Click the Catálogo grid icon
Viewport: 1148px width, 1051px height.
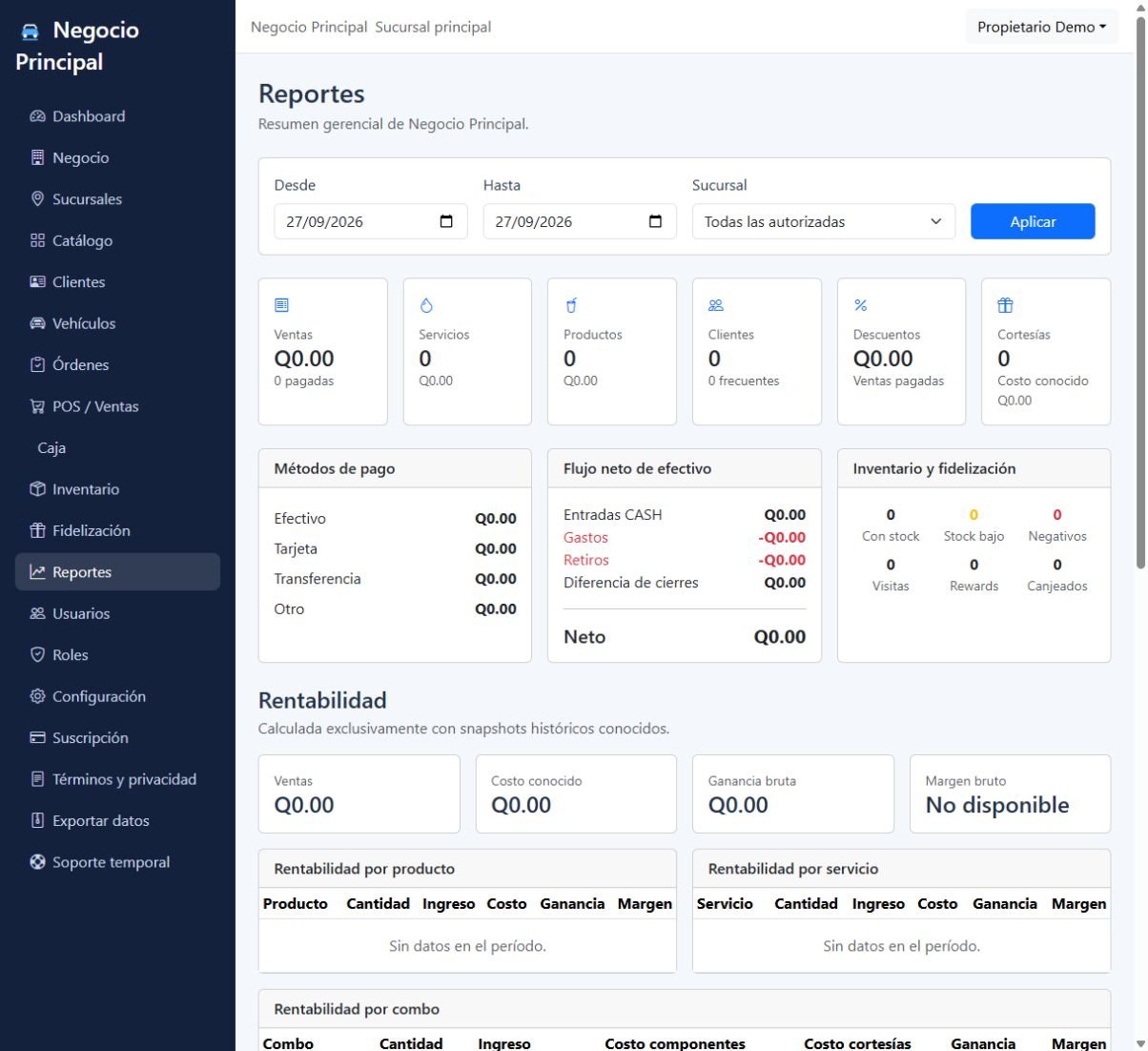[37, 240]
